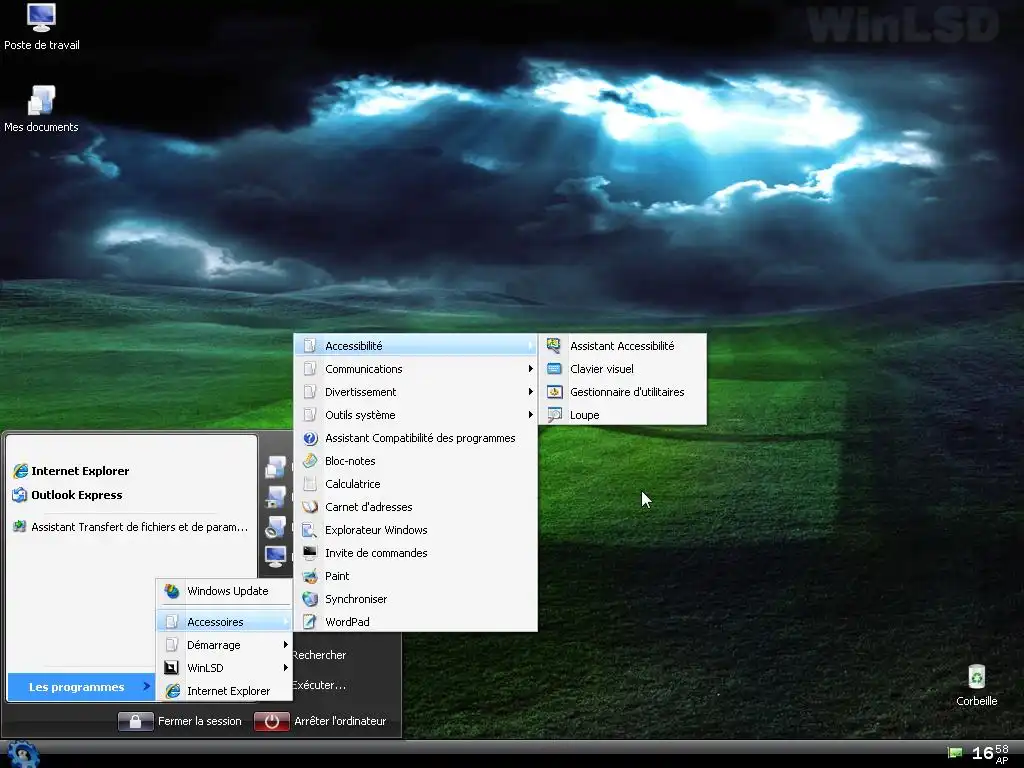Expand the Outils système submenu arrow

(530, 415)
